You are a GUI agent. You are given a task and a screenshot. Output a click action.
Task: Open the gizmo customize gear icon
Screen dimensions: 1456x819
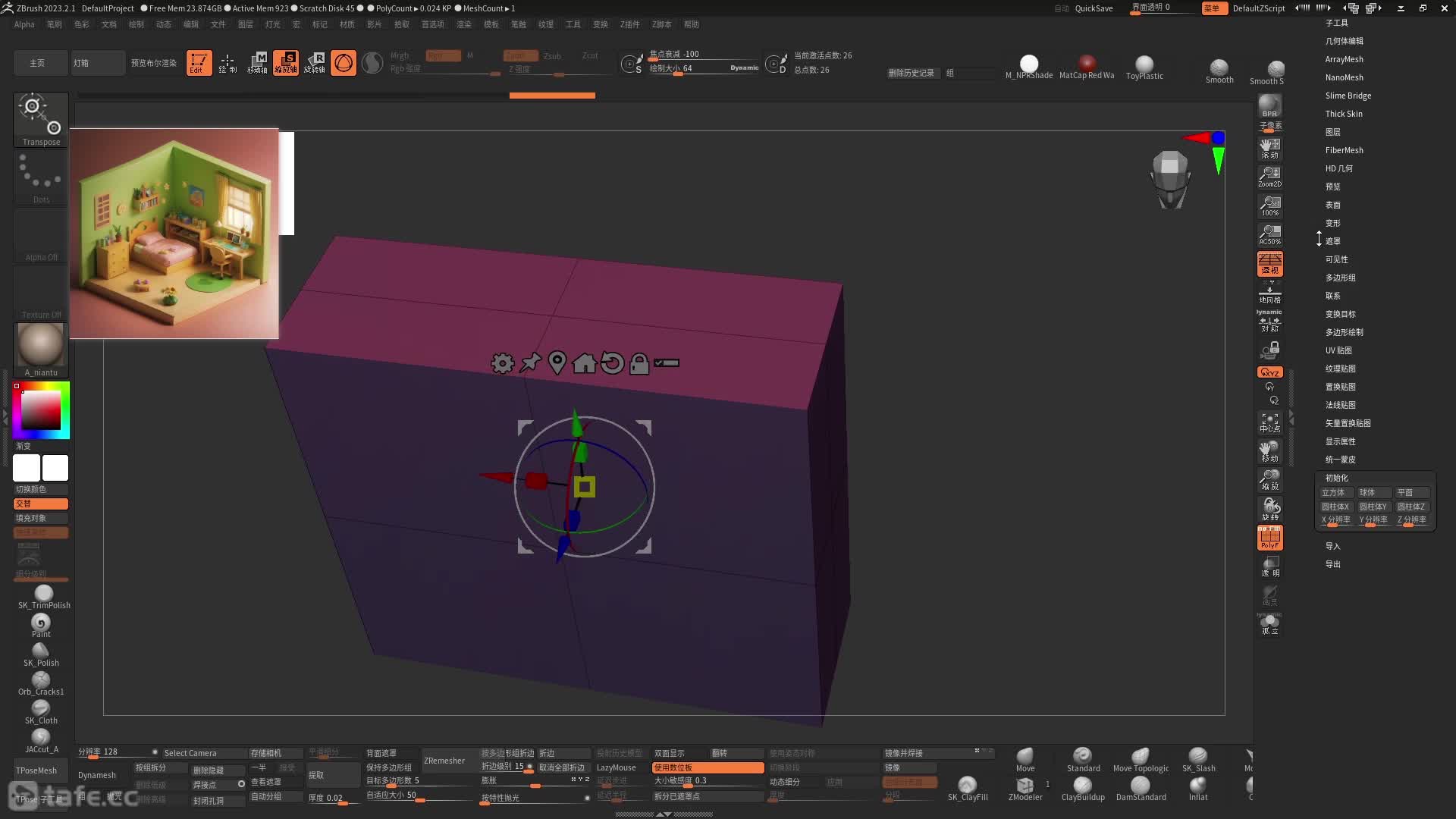(x=502, y=363)
